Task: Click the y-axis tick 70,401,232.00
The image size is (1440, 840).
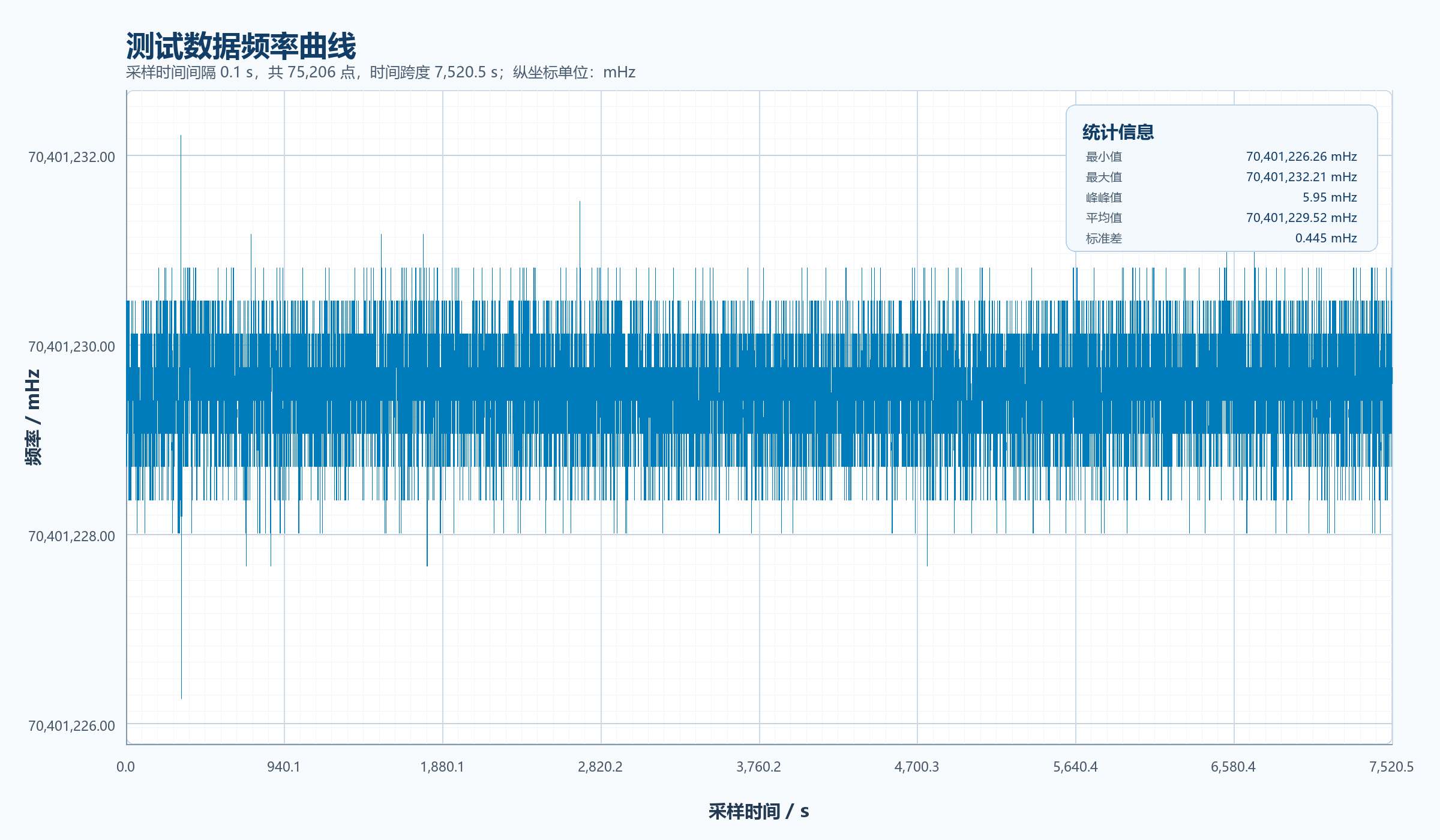Action: (71, 157)
